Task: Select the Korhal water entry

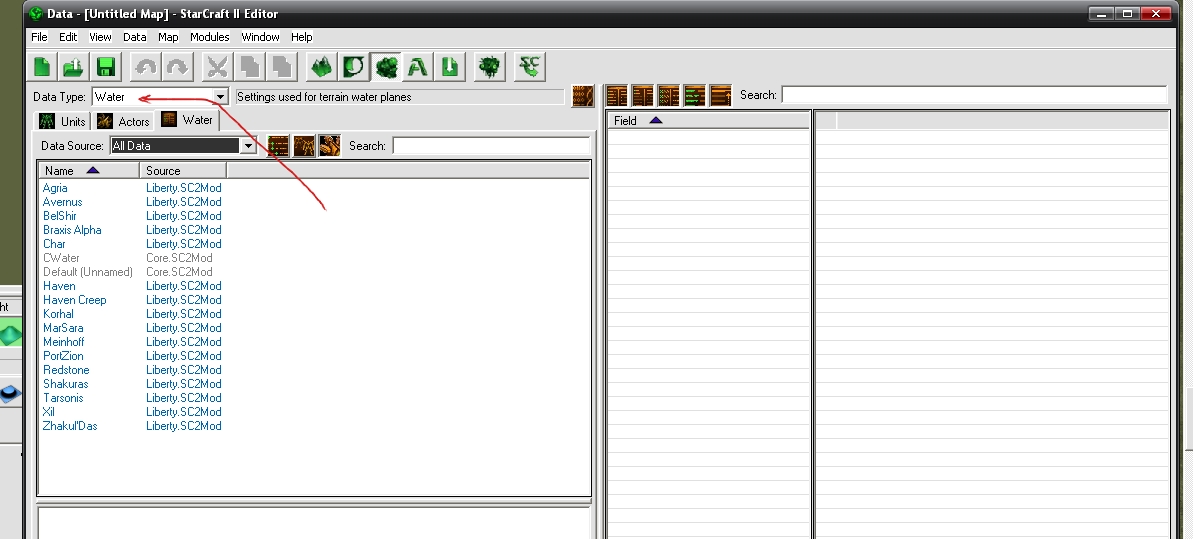Action: coord(58,314)
